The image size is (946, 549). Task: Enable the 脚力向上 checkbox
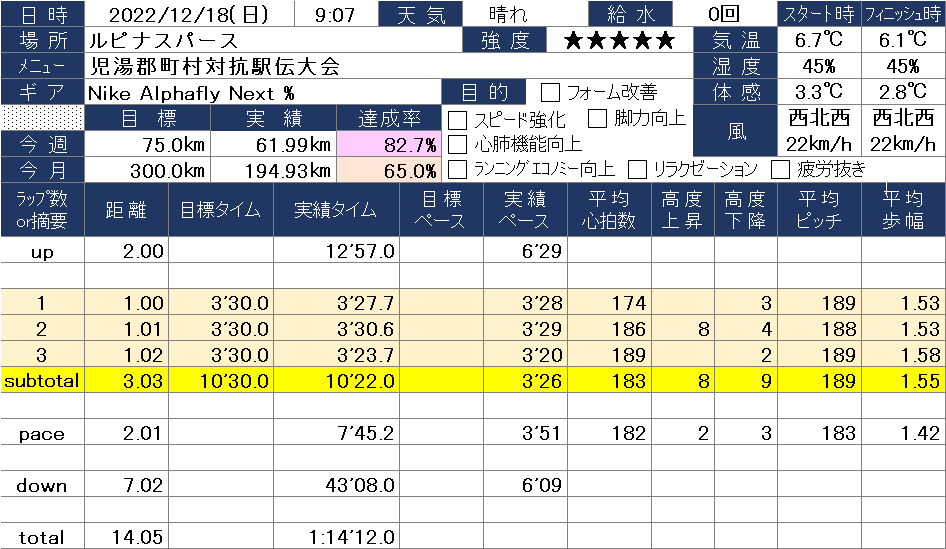click(x=598, y=119)
